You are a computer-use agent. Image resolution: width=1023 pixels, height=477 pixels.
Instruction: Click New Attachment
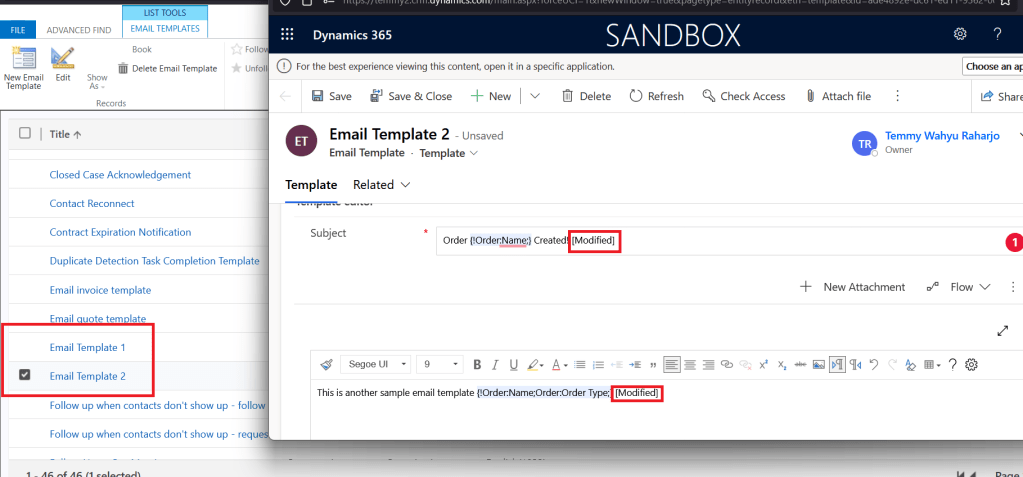pyautogui.click(x=852, y=287)
